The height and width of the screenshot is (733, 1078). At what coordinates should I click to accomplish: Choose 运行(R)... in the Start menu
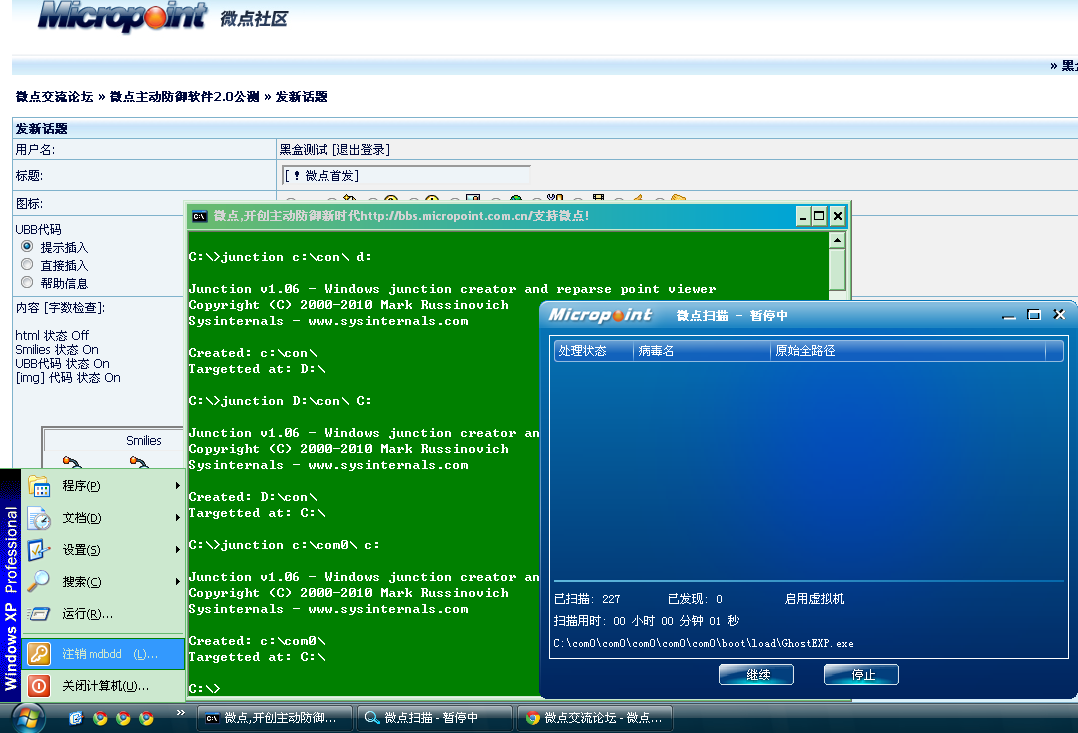[x=103, y=613]
